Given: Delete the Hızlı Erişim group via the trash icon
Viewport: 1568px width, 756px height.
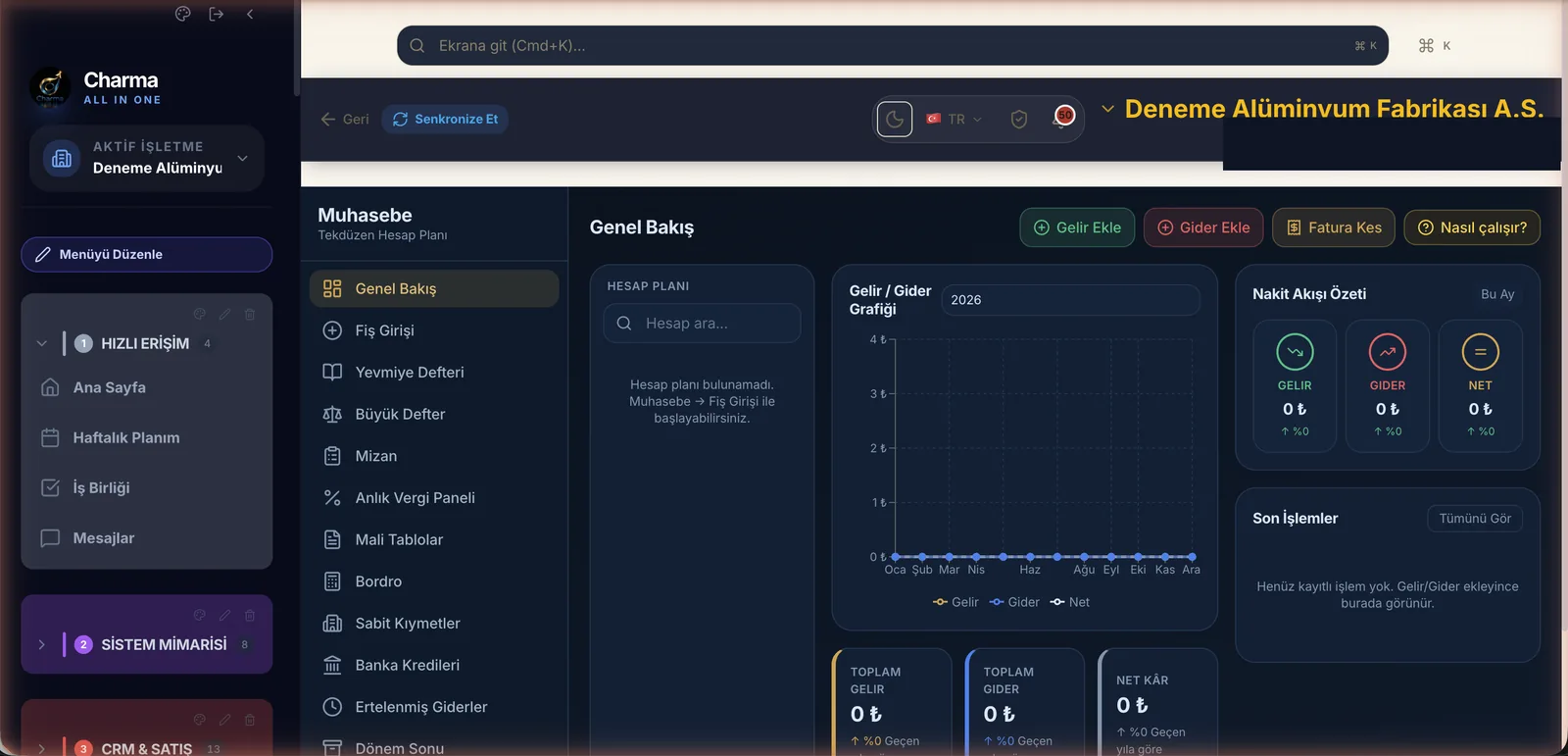Looking at the screenshot, I should click(250, 314).
